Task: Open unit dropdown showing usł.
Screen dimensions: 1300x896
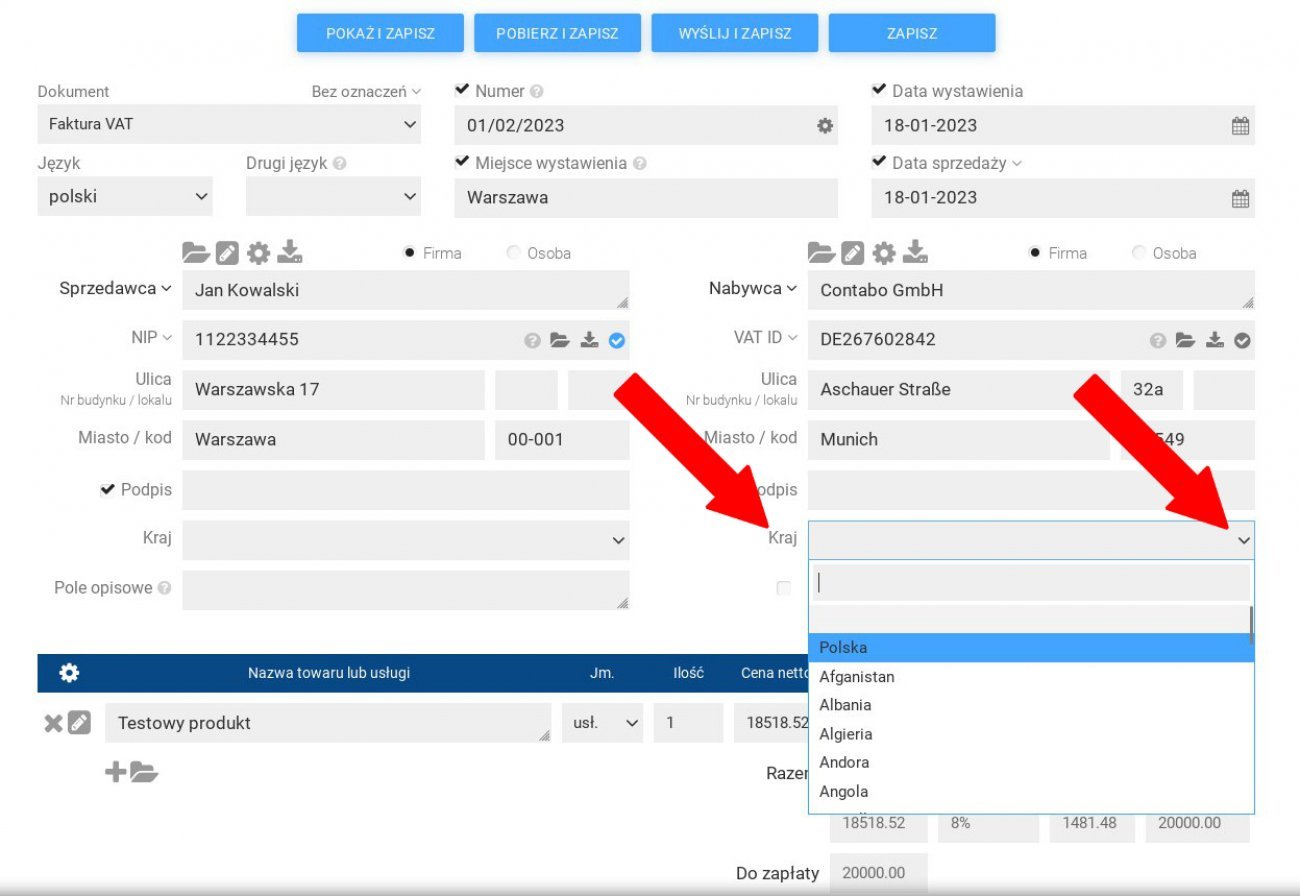Action: click(603, 722)
